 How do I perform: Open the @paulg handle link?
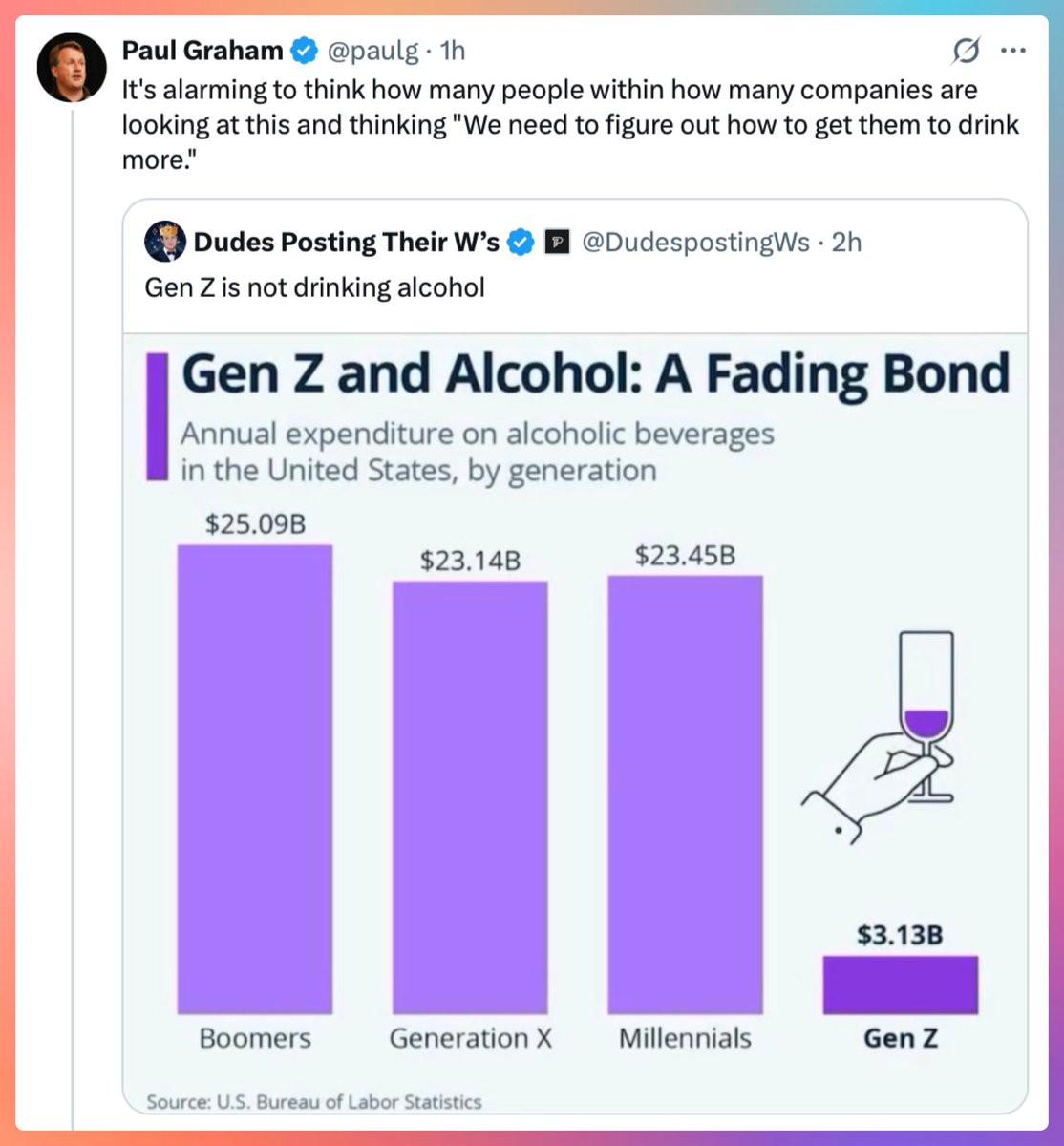click(x=372, y=51)
